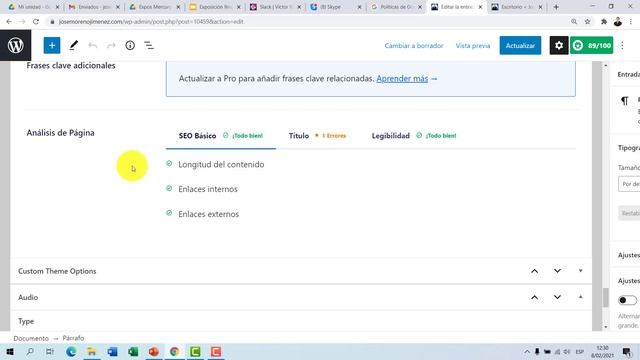
Task: Click Documento in the breadcrumb
Action: pos(31,338)
